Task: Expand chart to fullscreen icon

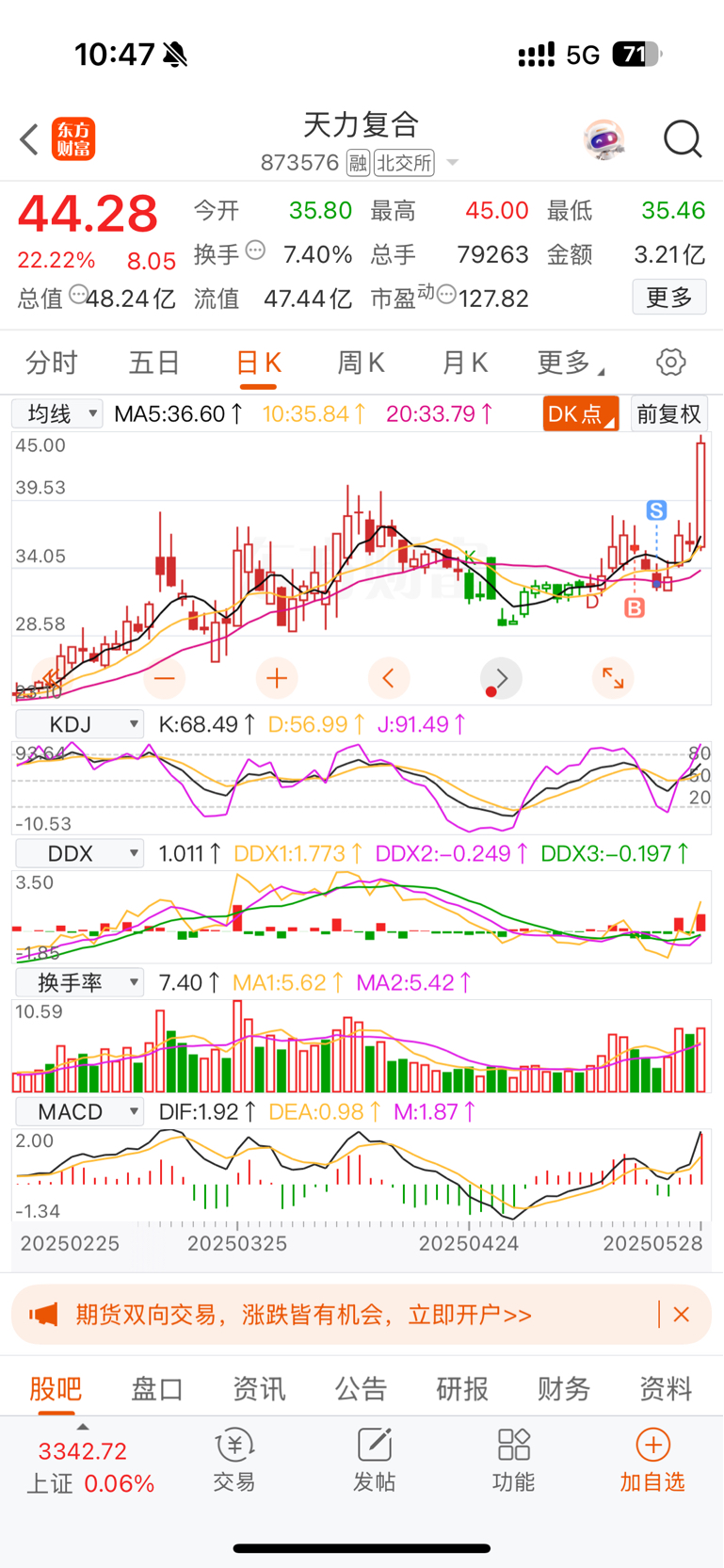Action: [613, 678]
